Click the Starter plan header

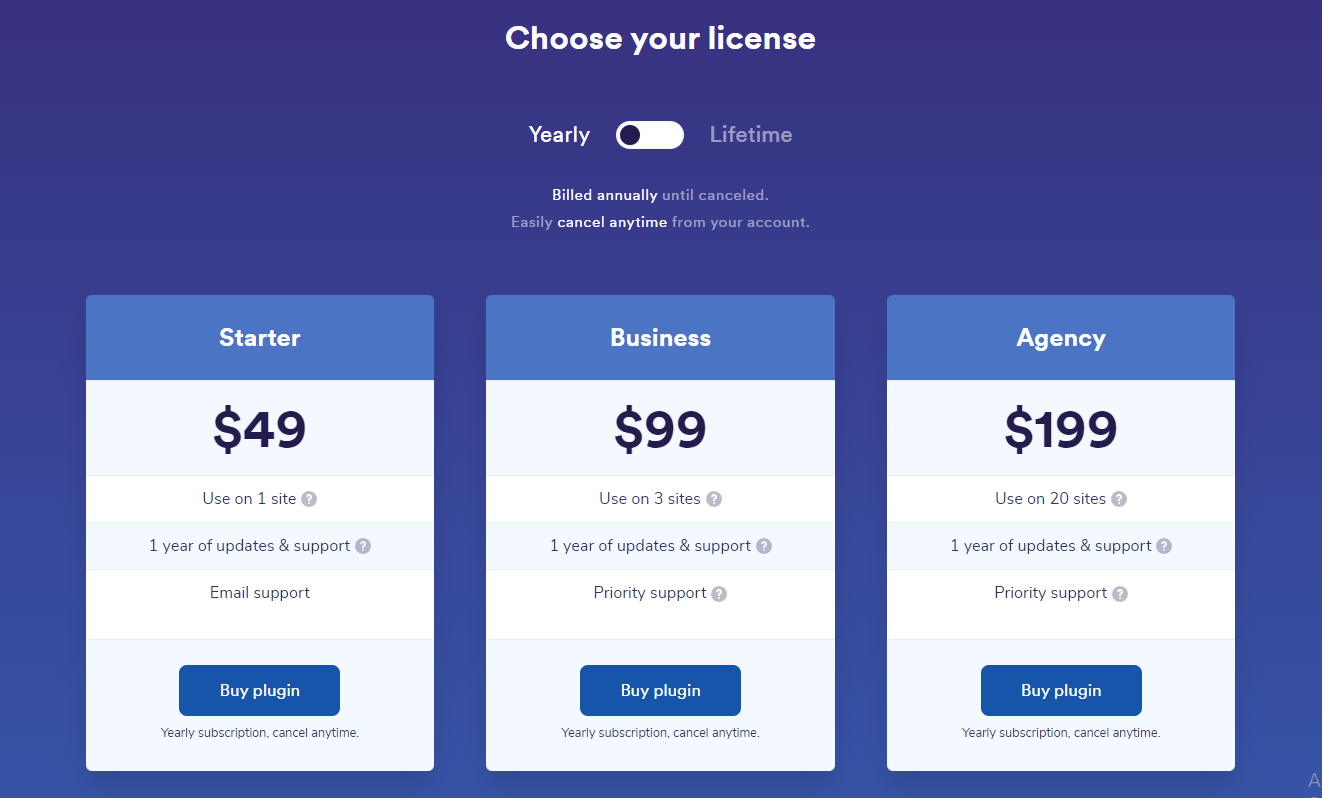point(260,338)
